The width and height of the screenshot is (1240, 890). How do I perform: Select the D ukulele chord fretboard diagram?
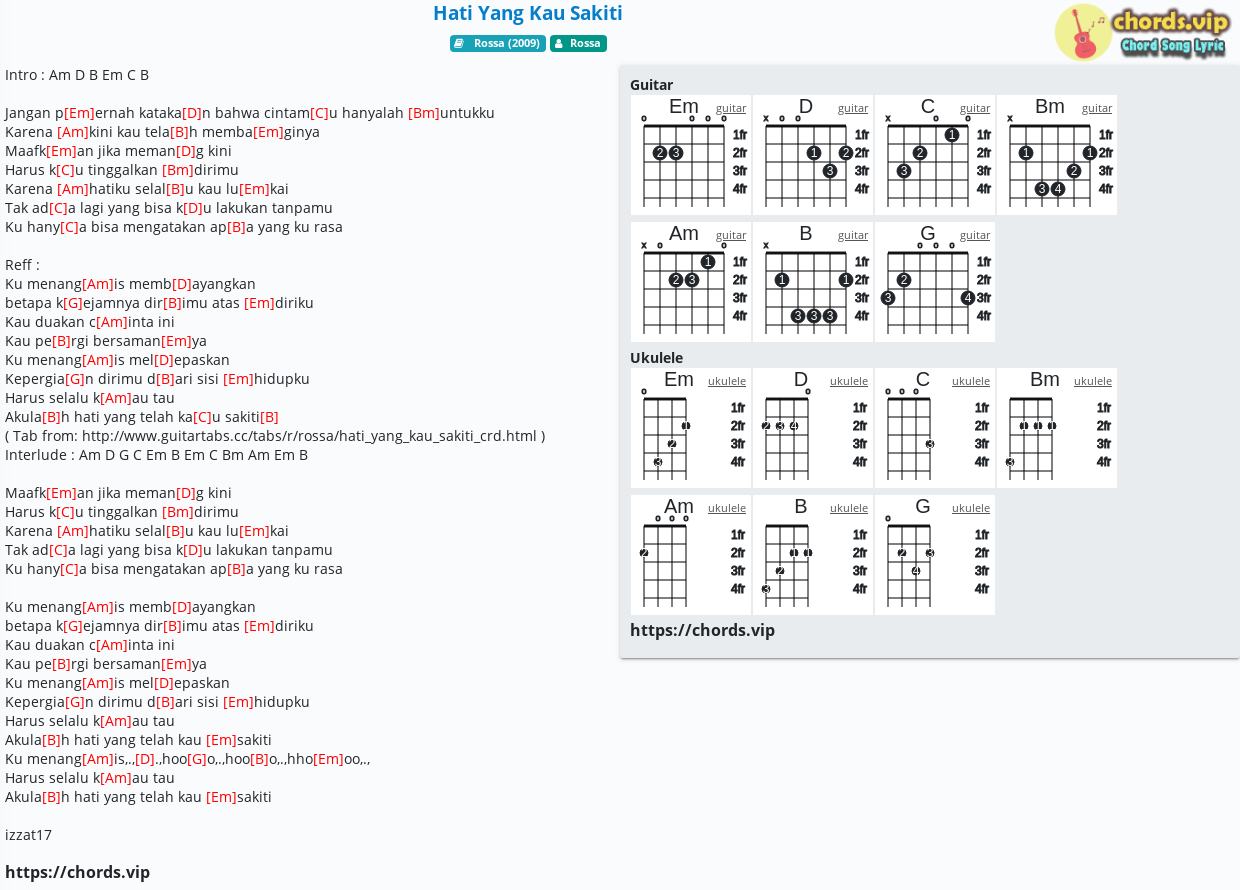click(x=813, y=428)
